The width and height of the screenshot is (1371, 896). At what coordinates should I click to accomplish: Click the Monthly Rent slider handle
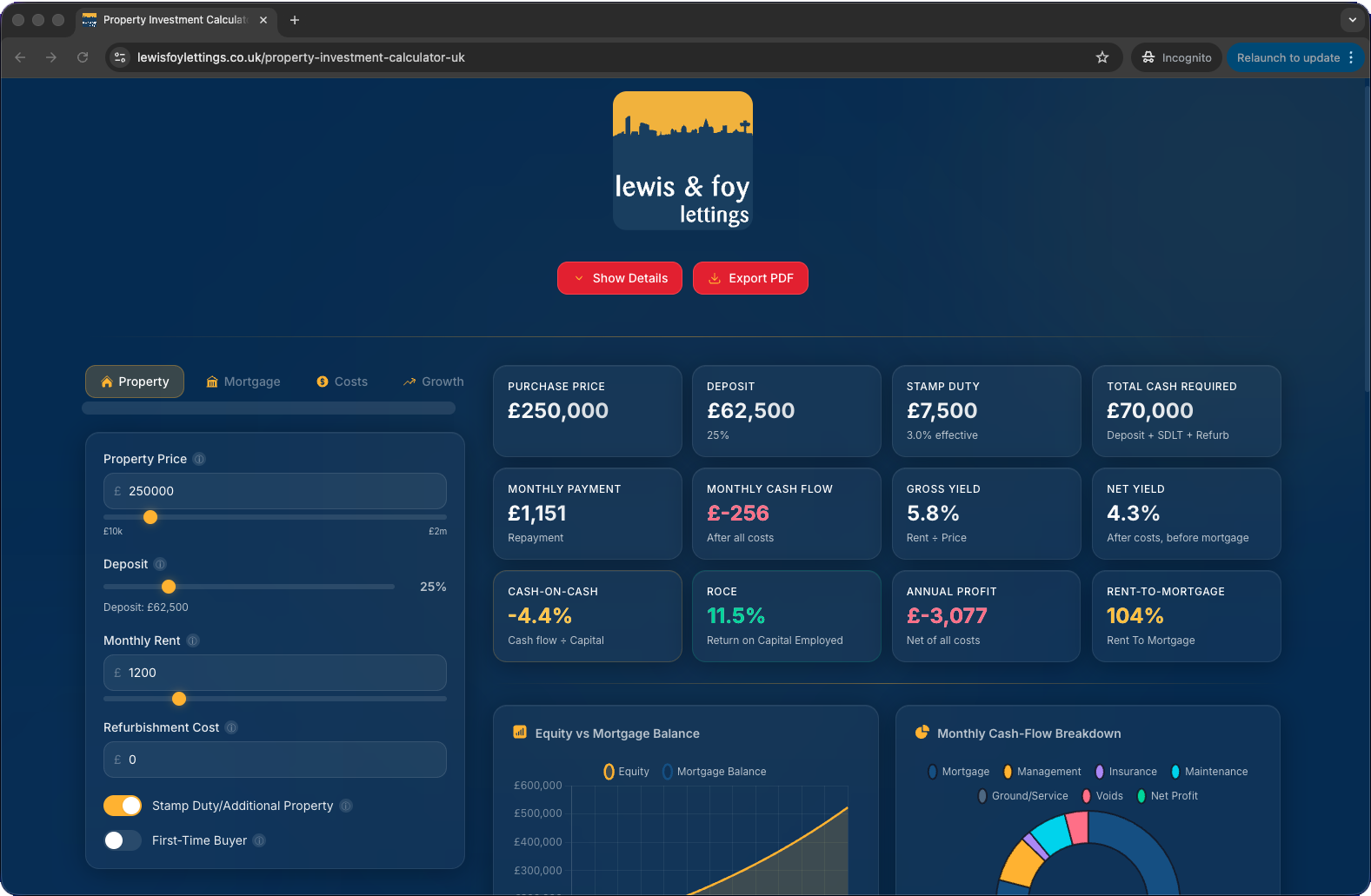coord(179,699)
